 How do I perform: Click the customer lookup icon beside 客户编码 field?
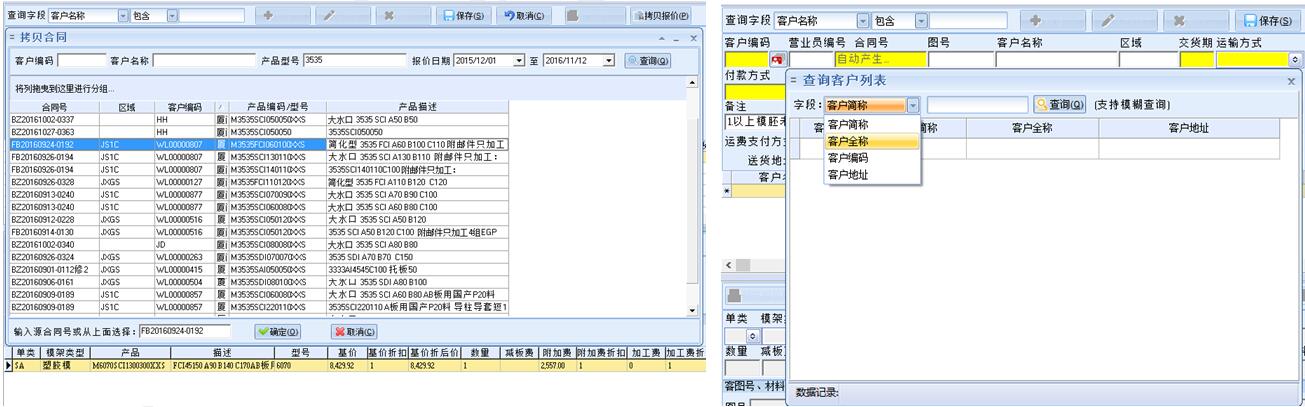(776, 60)
